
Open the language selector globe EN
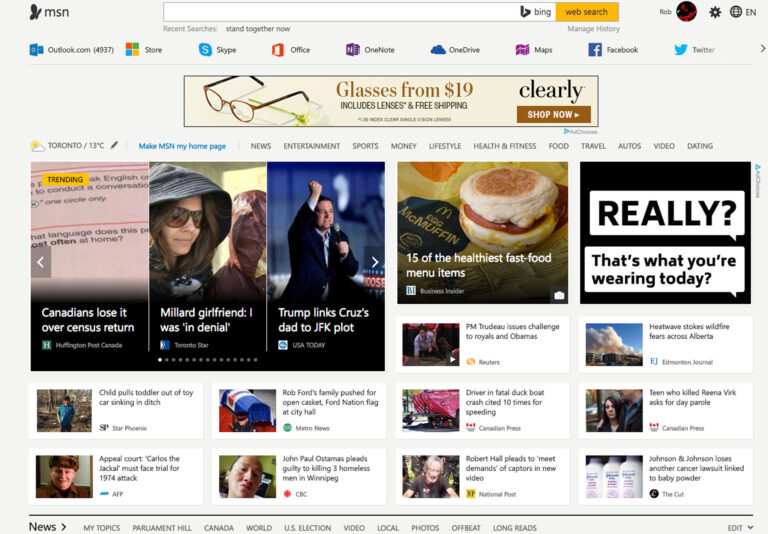click(x=743, y=12)
